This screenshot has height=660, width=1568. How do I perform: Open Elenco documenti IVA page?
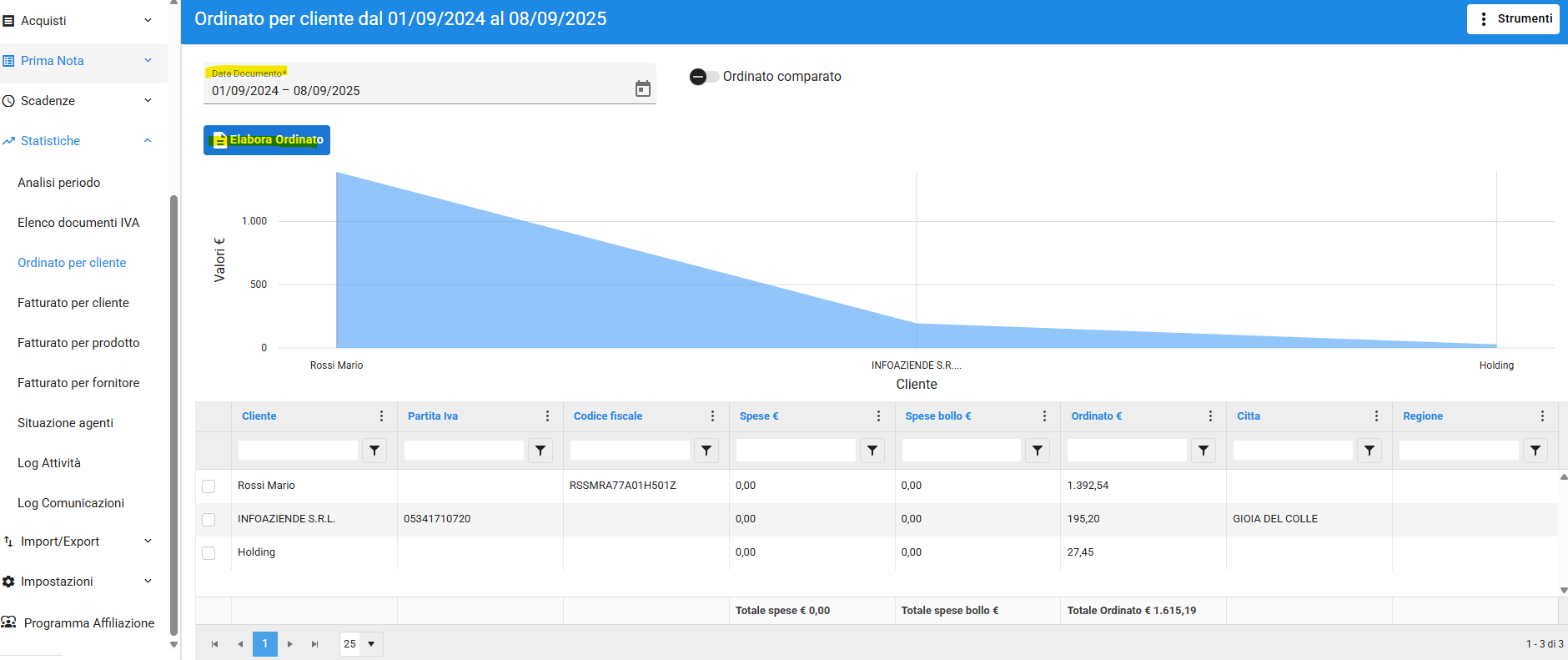[x=78, y=223]
